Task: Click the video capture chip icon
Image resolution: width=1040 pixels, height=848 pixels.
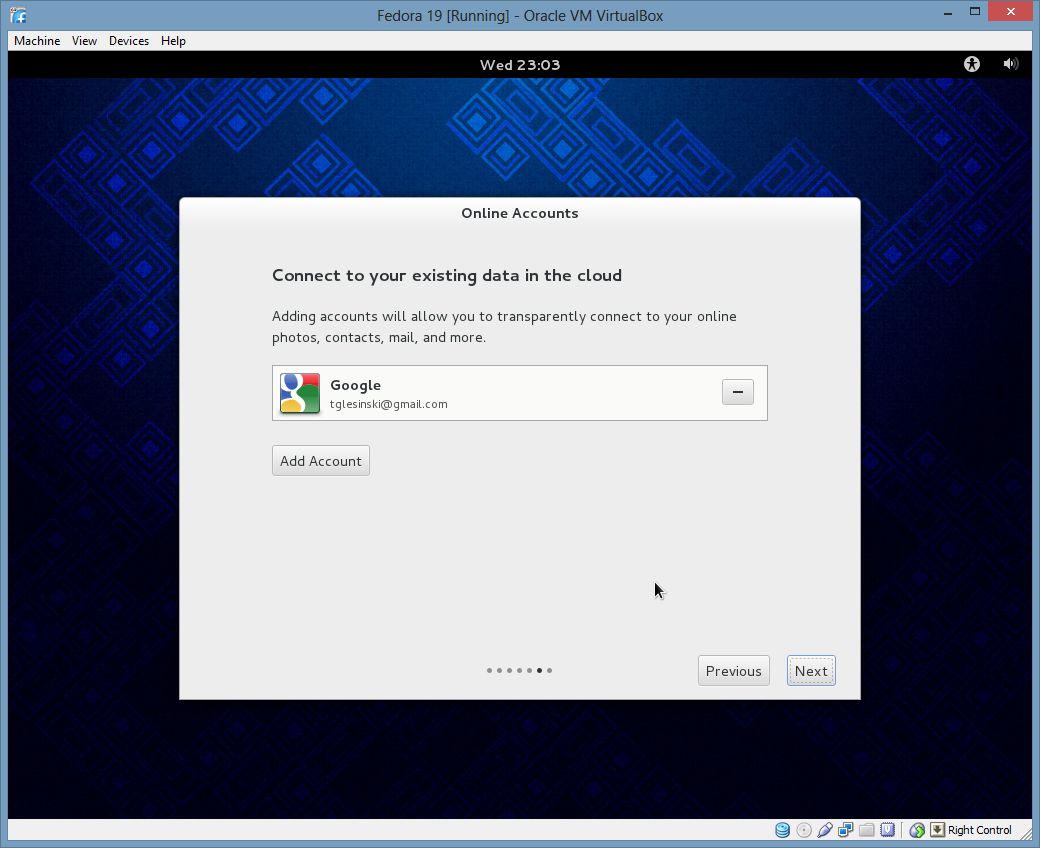Action: [x=887, y=830]
